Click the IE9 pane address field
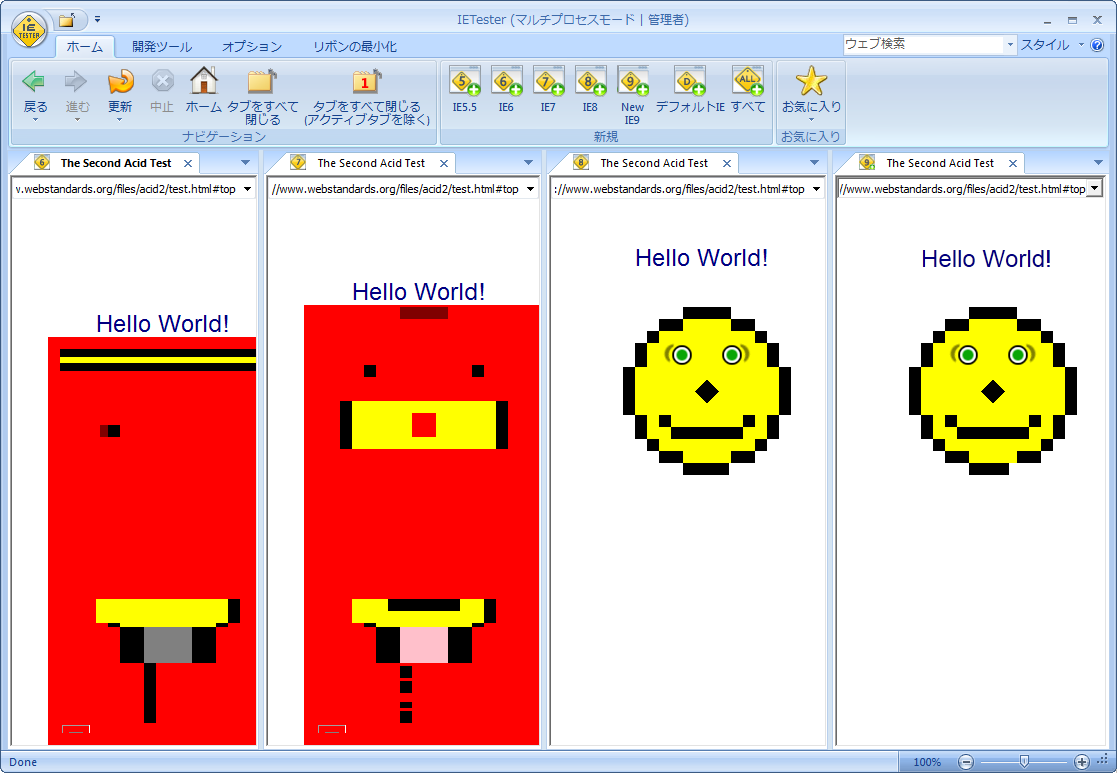The width and height of the screenshot is (1117, 773). click(962, 189)
